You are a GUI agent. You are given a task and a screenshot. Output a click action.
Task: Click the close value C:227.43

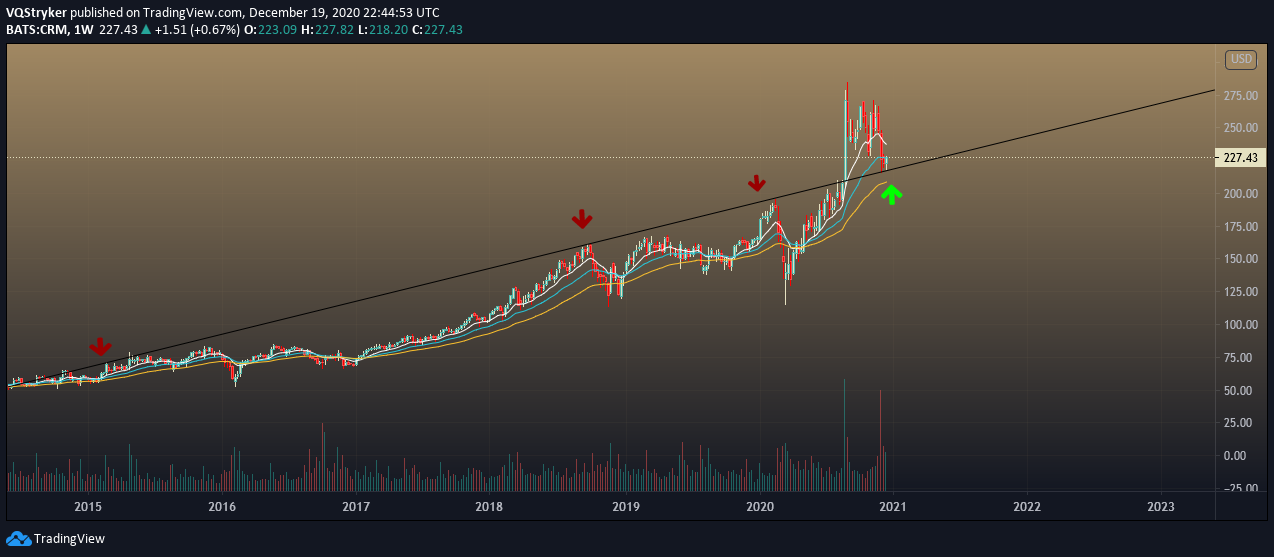437,29
